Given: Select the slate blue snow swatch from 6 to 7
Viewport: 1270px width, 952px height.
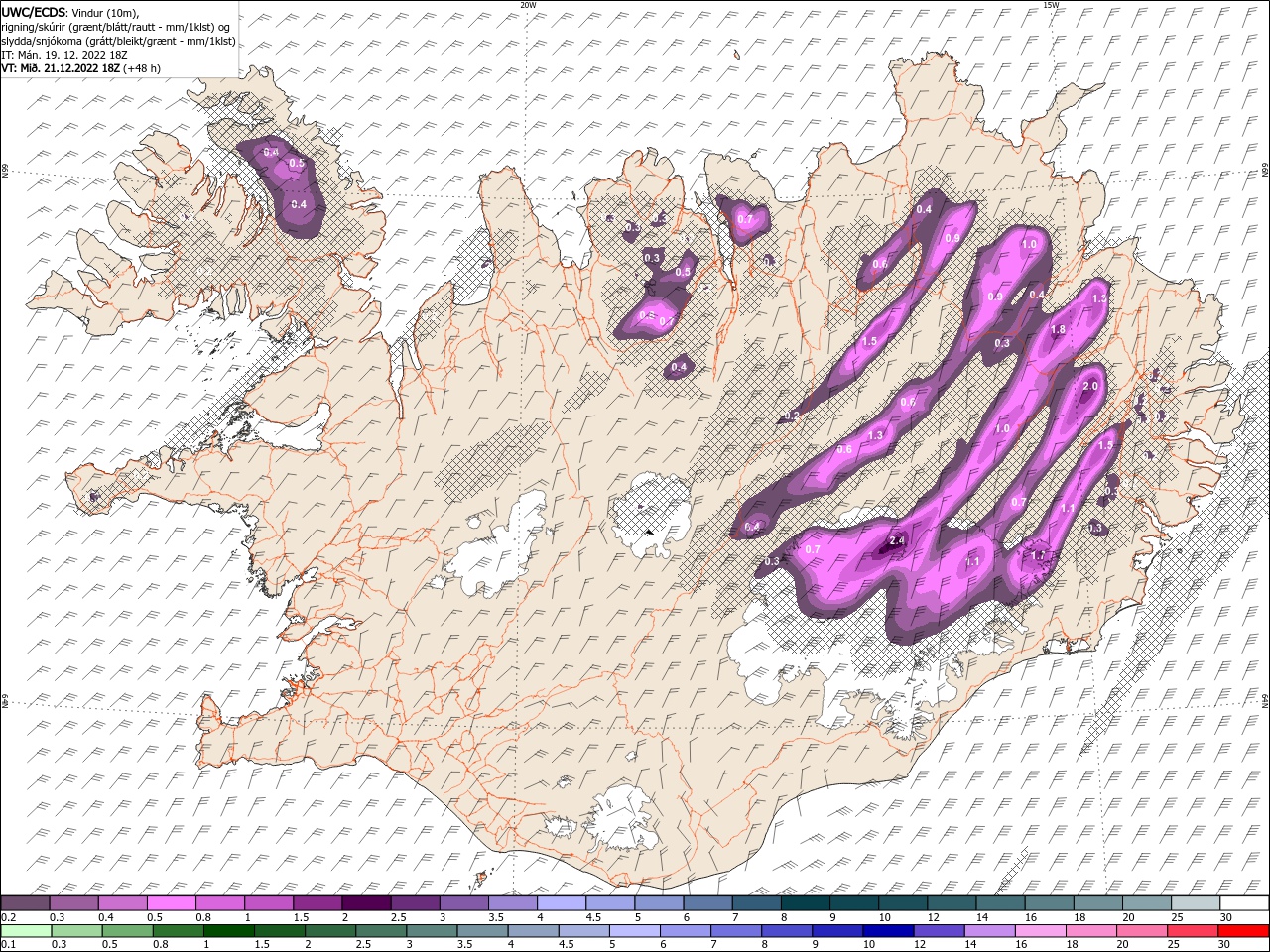Looking at the screenshot, I should point(707,903).
